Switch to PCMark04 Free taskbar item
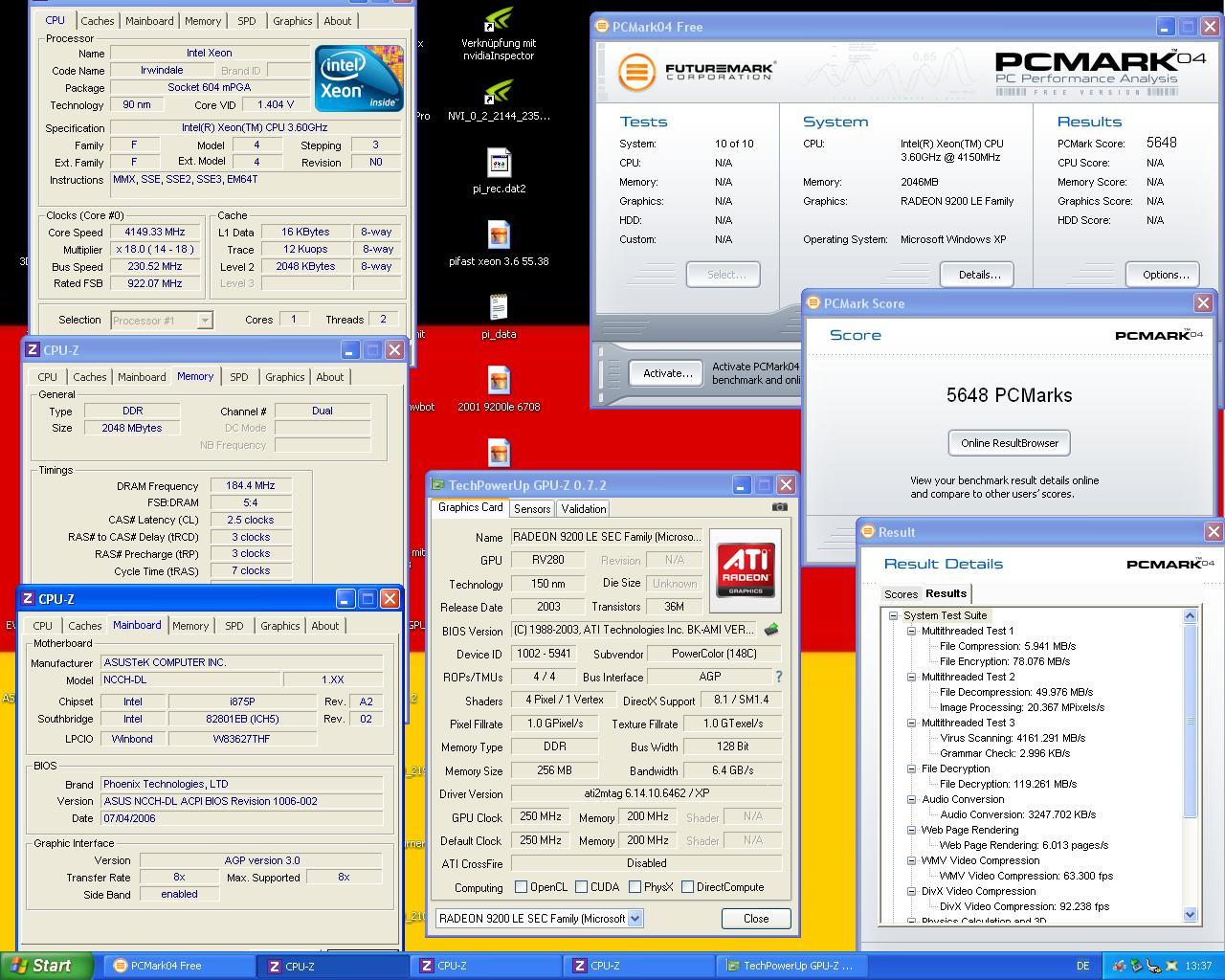 click(x=177, y=966)
